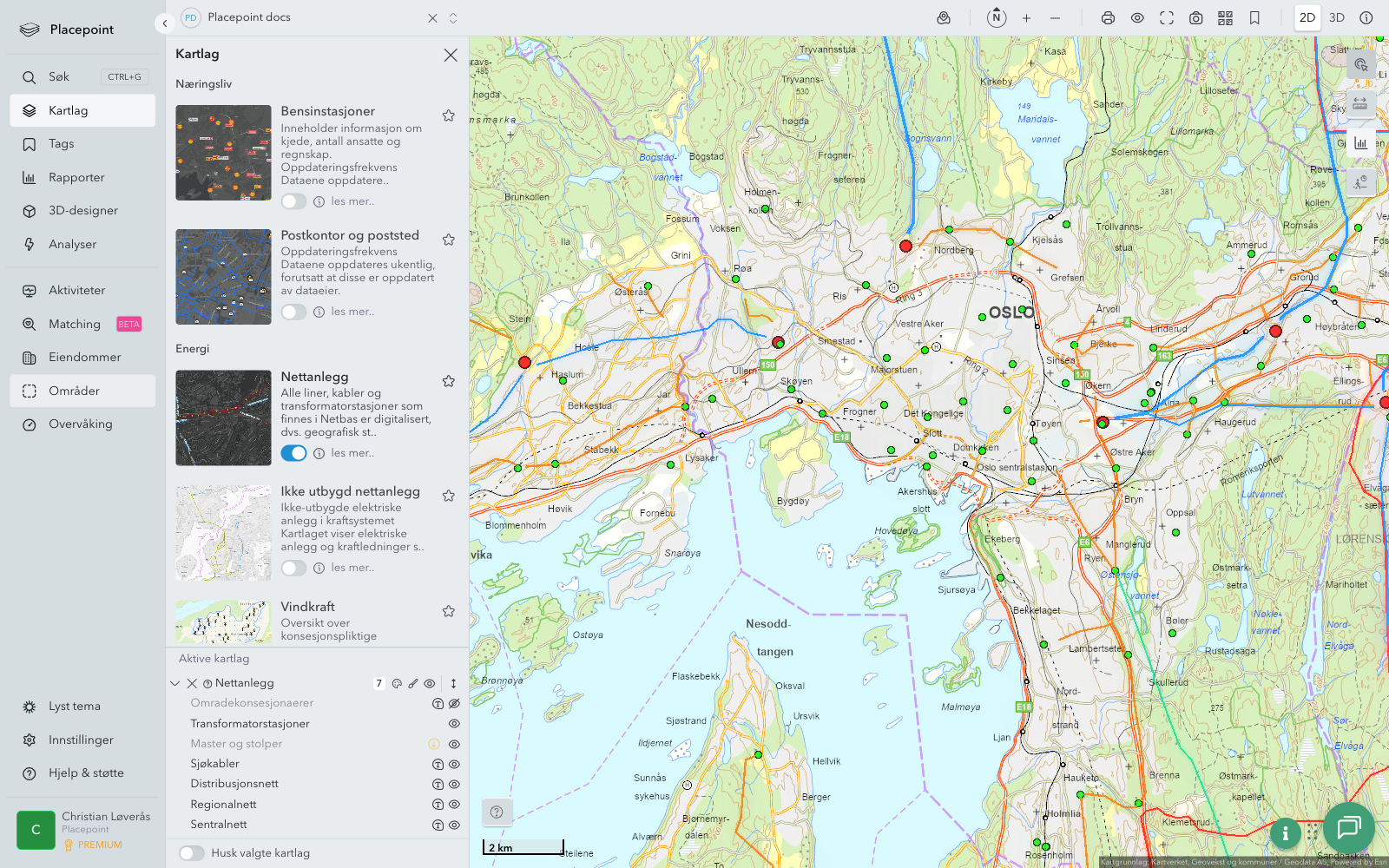This screenshot has width=1389, height=868.
Task: Enable the Husk valgte kartlag switch
Action: 192,853
